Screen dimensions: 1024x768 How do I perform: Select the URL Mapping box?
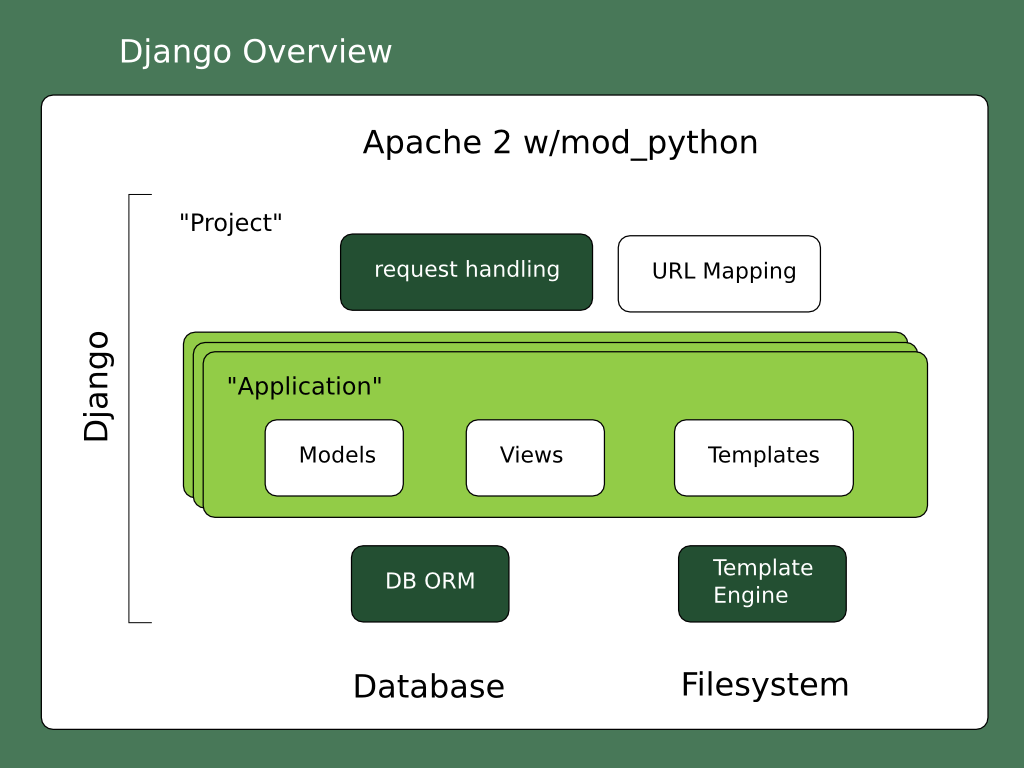tap(719, 274)
